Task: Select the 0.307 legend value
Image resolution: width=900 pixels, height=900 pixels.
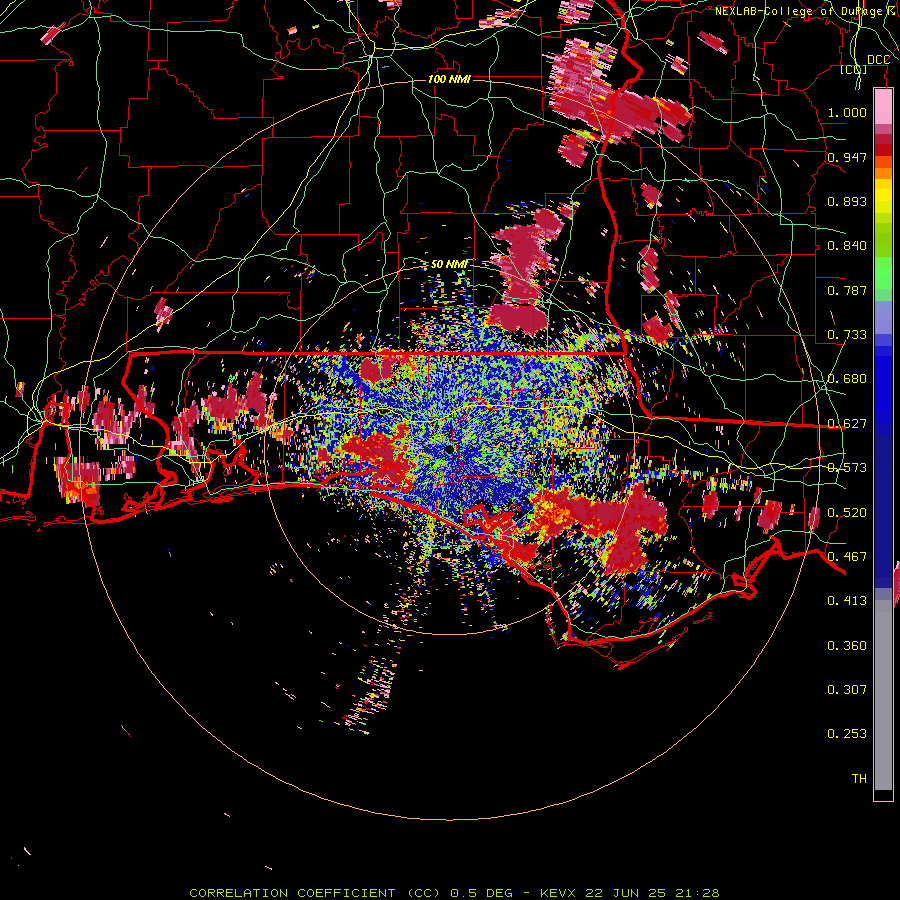Action: tap(847, 690)
